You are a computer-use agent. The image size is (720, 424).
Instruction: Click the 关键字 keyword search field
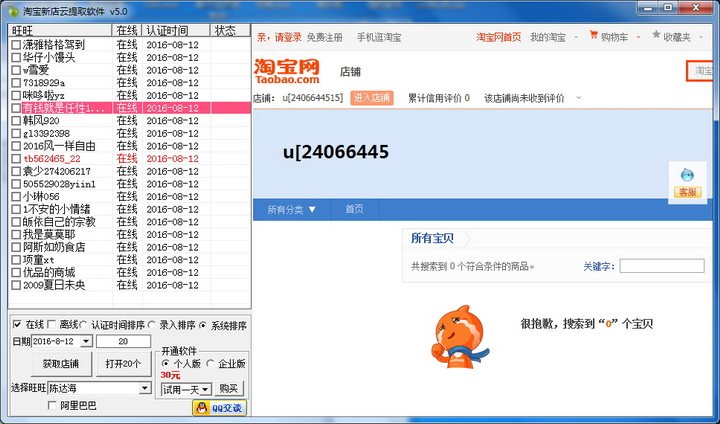click(x=660, y=266)
